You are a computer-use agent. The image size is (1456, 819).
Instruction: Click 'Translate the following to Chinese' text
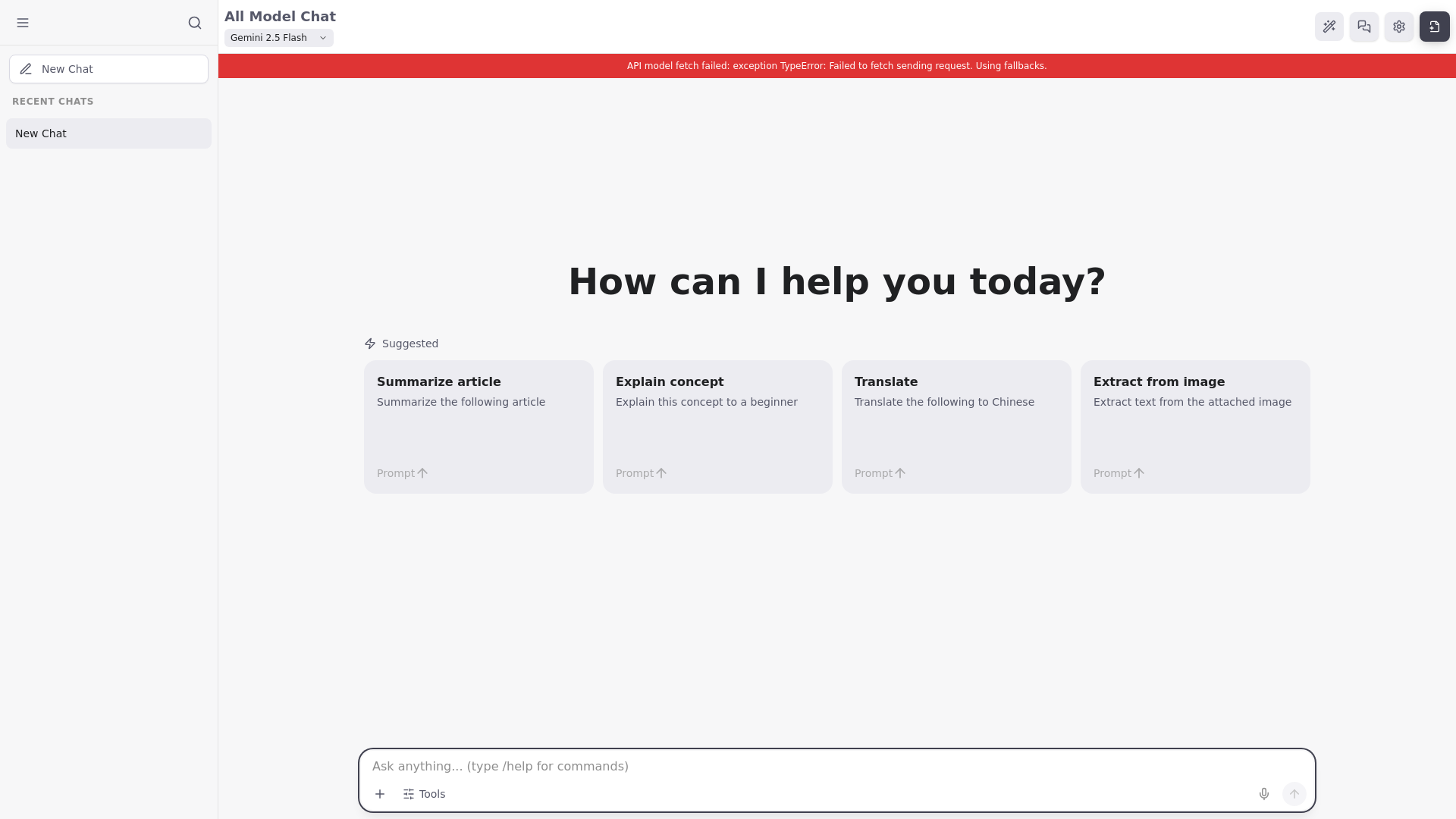tap(944, 402)
